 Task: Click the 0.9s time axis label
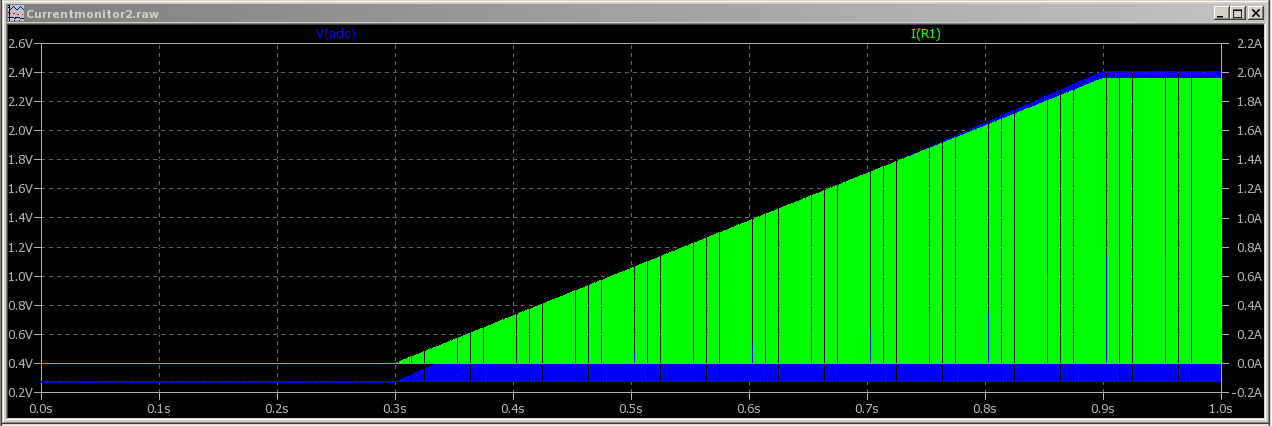point(1103,408)
